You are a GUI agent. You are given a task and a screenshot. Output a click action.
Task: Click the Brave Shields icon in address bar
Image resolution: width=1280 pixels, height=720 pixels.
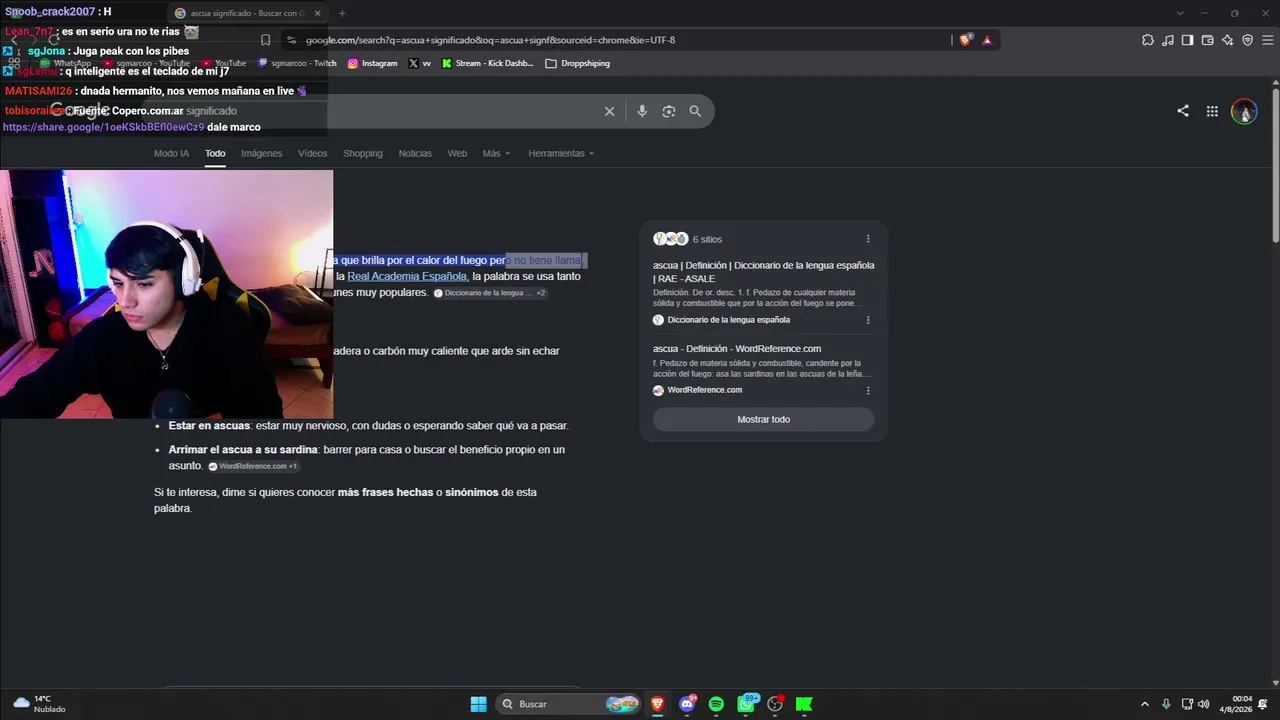point(965,40)
